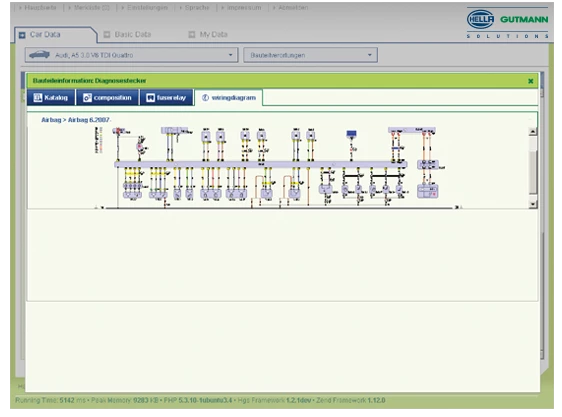Viewport: 562px width, 417px height.
Task: Expand the Bauteilverortungen dropdown
Action: [310, 55]
